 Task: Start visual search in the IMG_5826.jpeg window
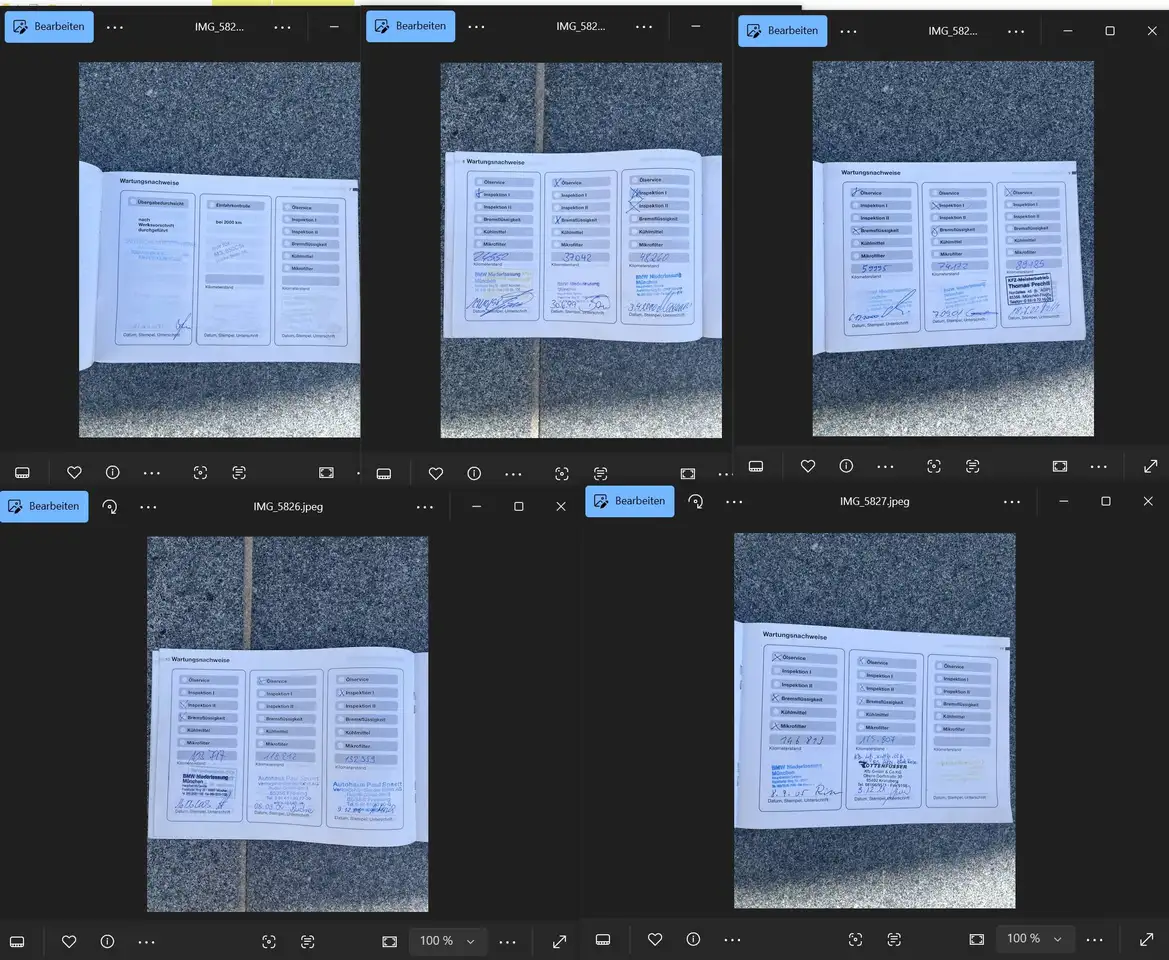pos(269,941)
